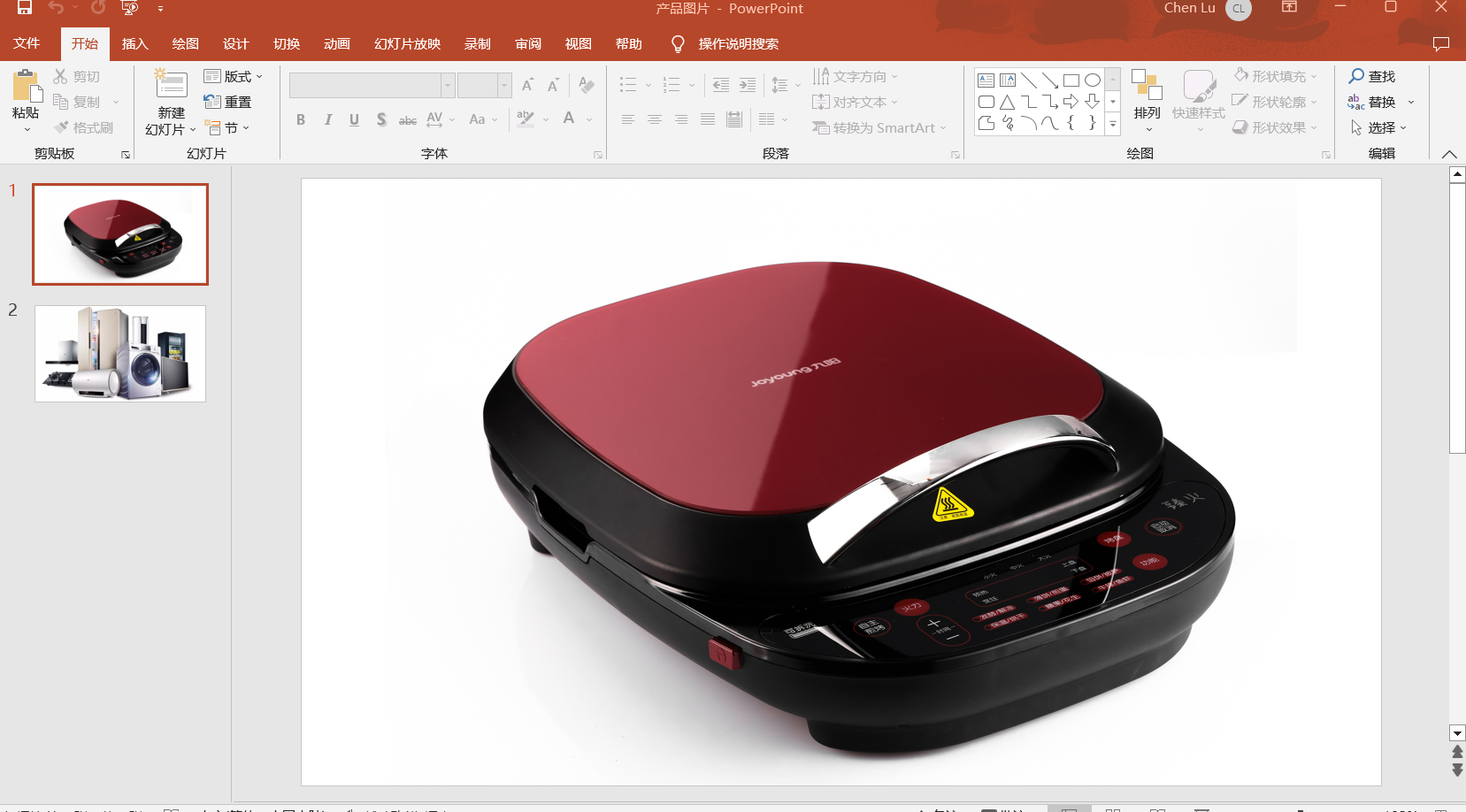Toggle Italic formatting (I)
Image resolution: width=1466 pixels, height=812 pixels.
[327, 119]
